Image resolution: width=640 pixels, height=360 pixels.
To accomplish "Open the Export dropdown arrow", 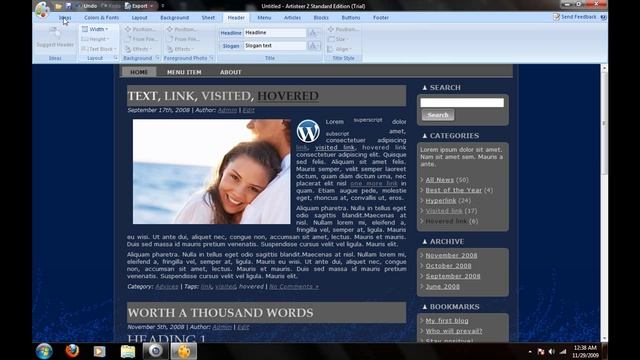I will (152, 6).
